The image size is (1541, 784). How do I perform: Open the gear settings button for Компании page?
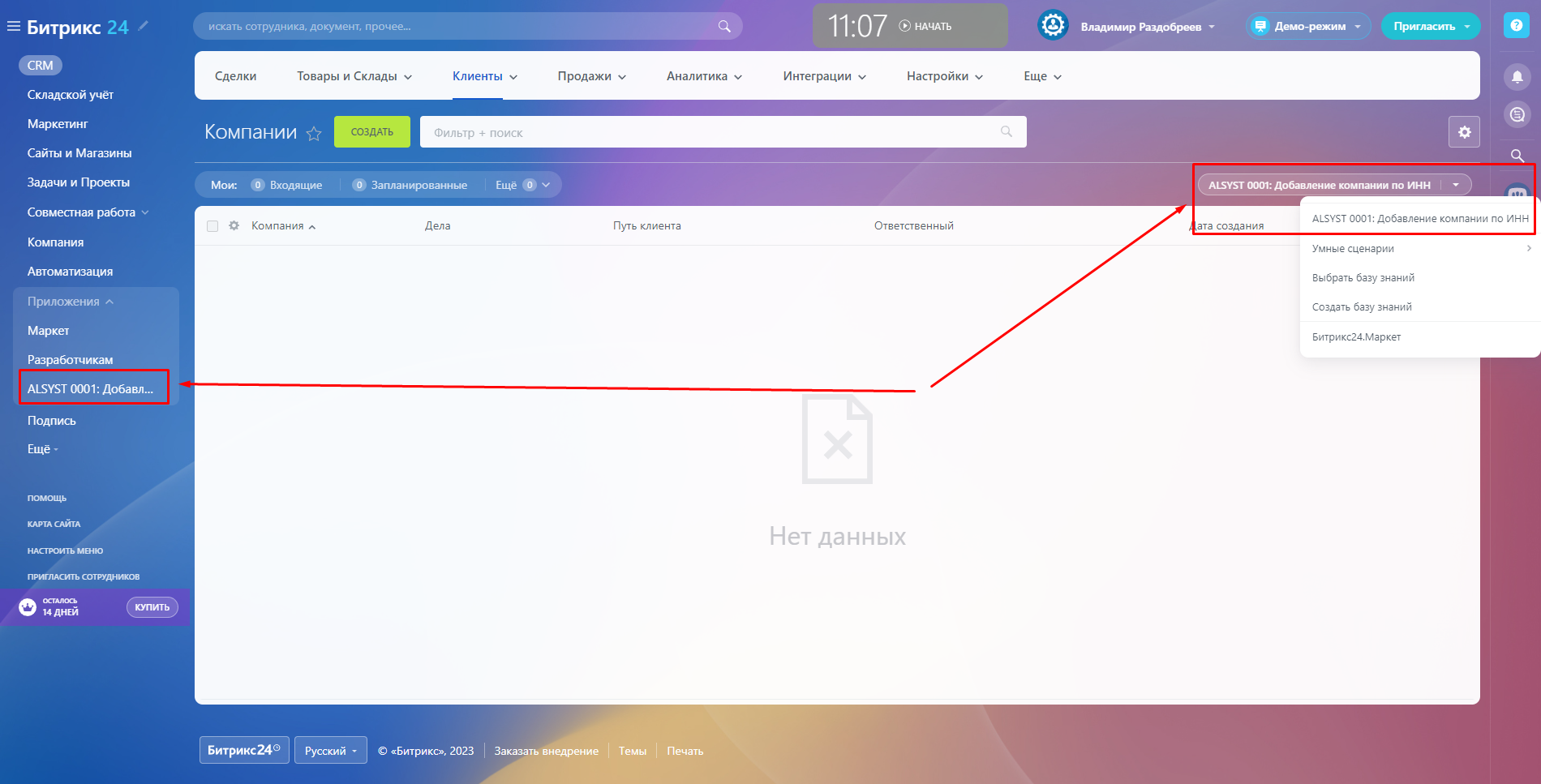coord(1464,132)
